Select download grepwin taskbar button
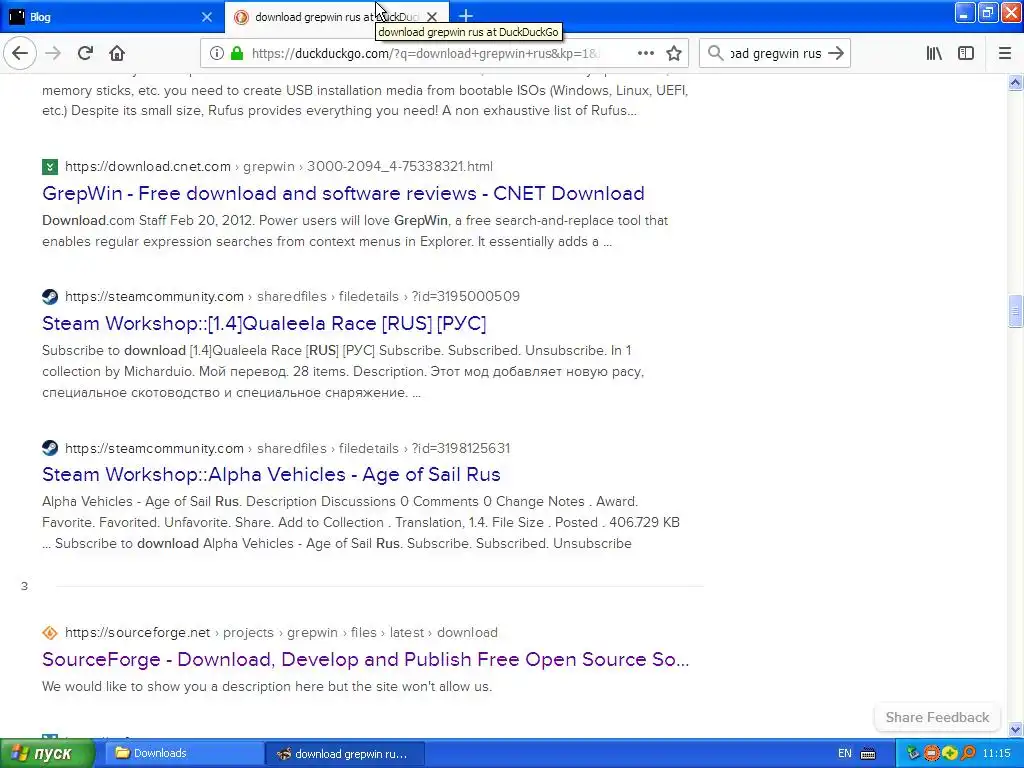 coord(346,754)
